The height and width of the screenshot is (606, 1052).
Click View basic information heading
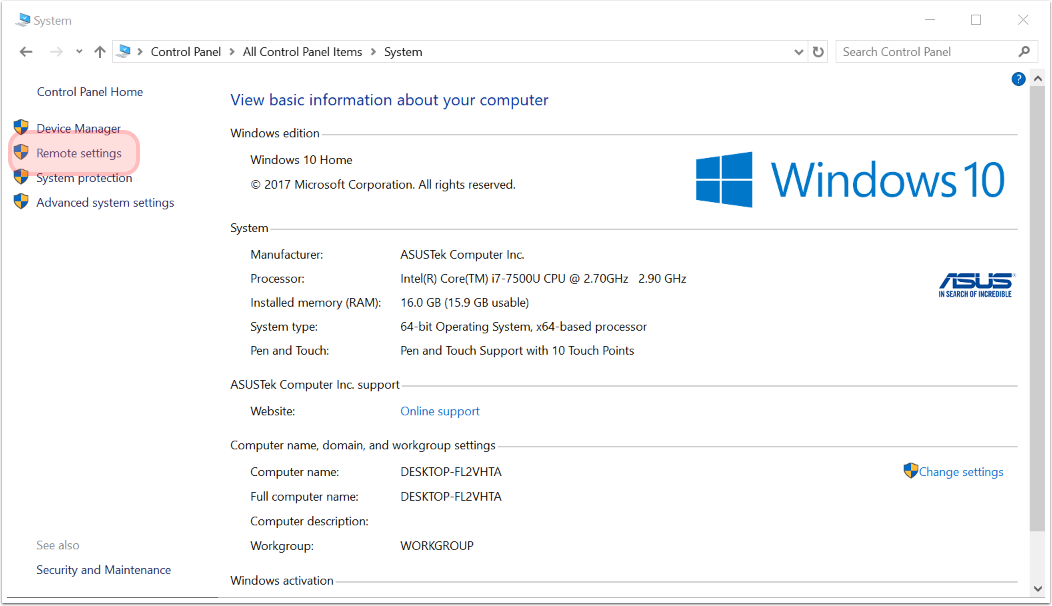point(389,100)
